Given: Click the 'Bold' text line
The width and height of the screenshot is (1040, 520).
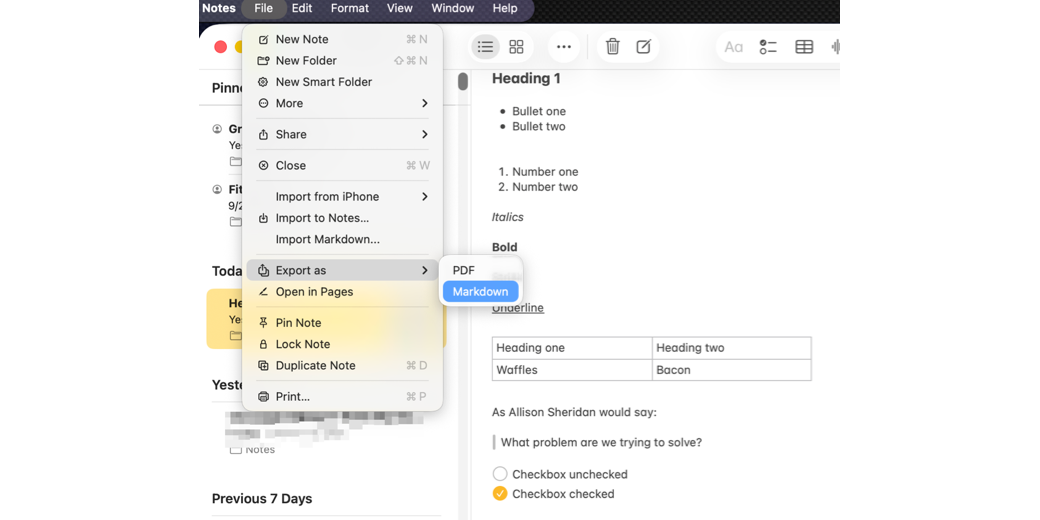Looking at the screenshot, I should [x=504, y=247].
